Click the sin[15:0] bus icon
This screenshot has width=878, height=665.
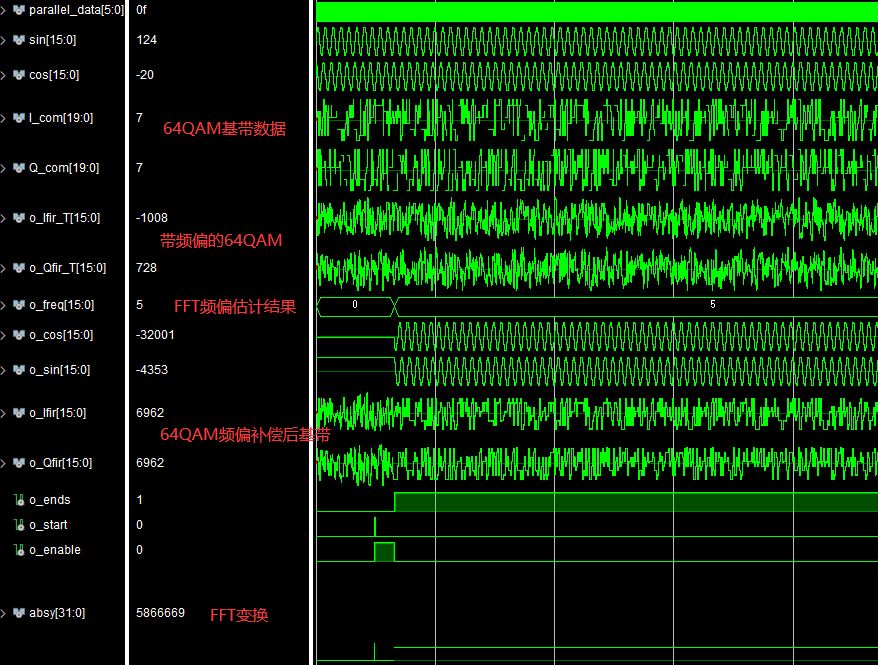[19, 40]
